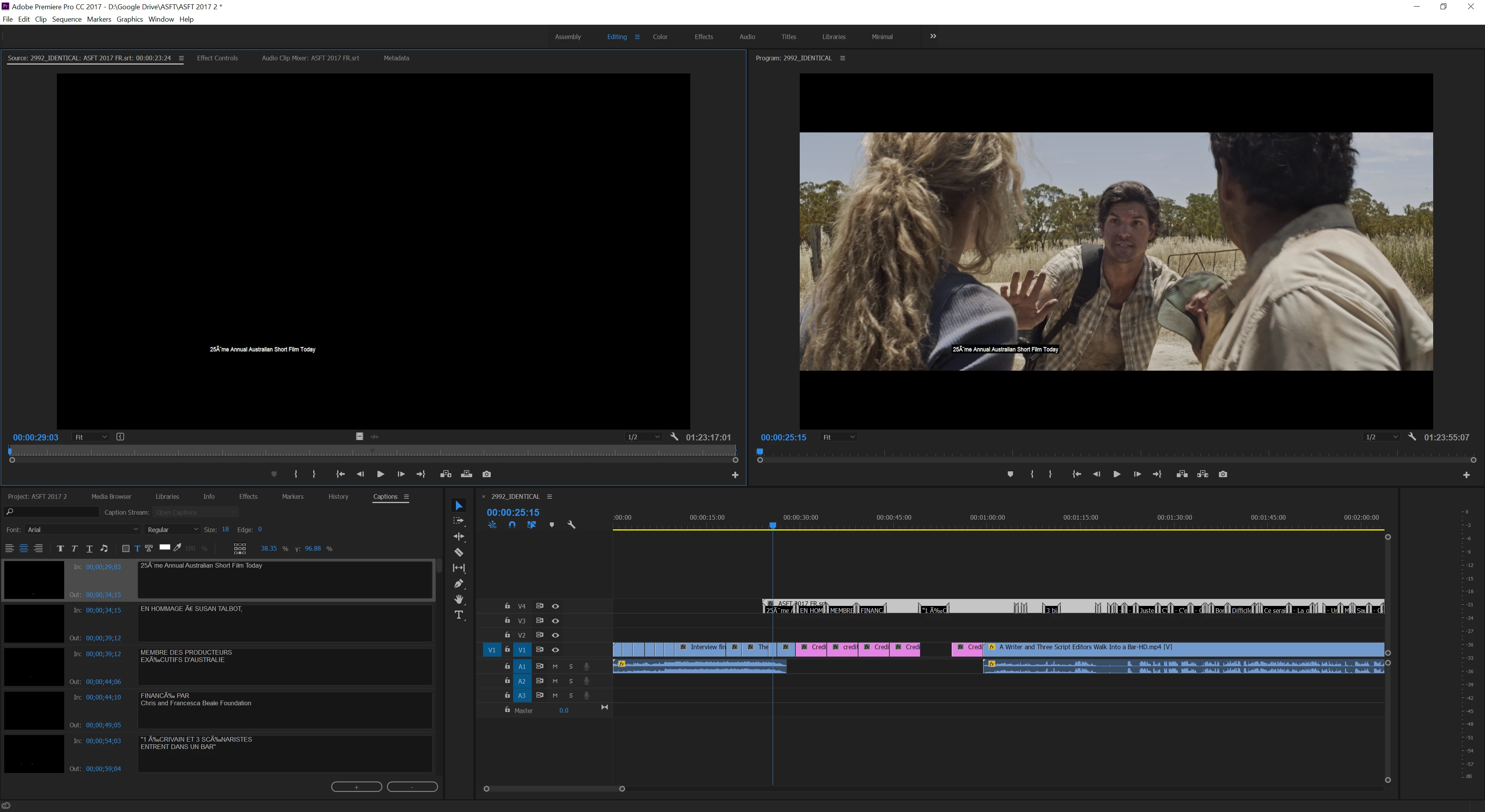
Task: Click the add caption plus button
Action: pyautogui.click(x=356, y=786)
